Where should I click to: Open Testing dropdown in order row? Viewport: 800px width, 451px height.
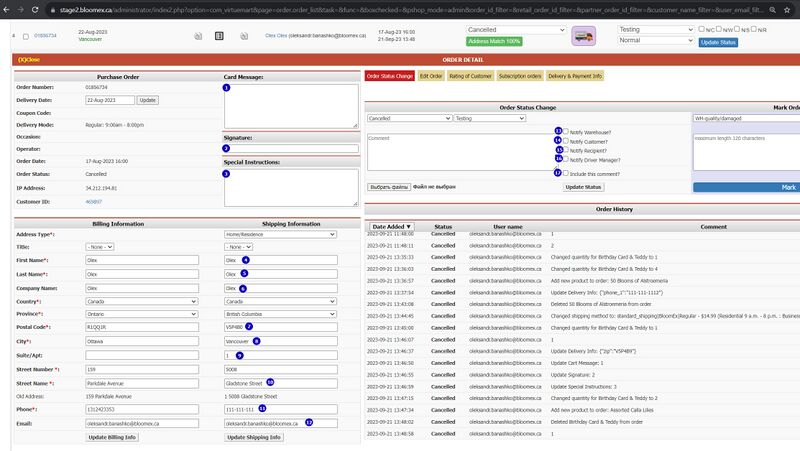coord(656,30)
